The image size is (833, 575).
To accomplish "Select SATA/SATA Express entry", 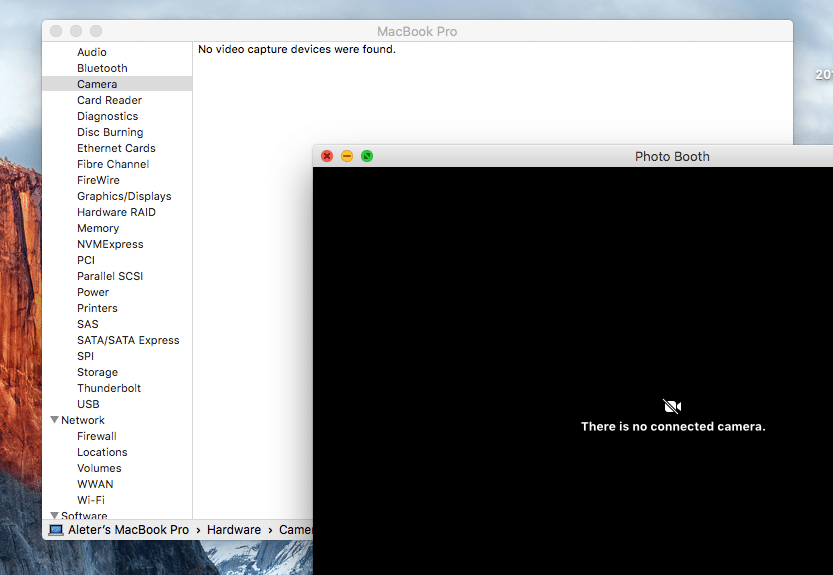I will [x=128, y=340].
